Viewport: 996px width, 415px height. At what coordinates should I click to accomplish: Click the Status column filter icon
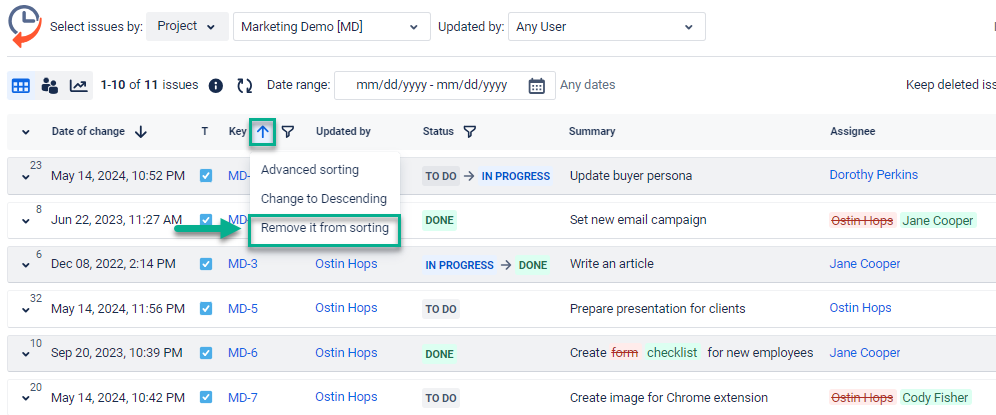tap(470, 131)
